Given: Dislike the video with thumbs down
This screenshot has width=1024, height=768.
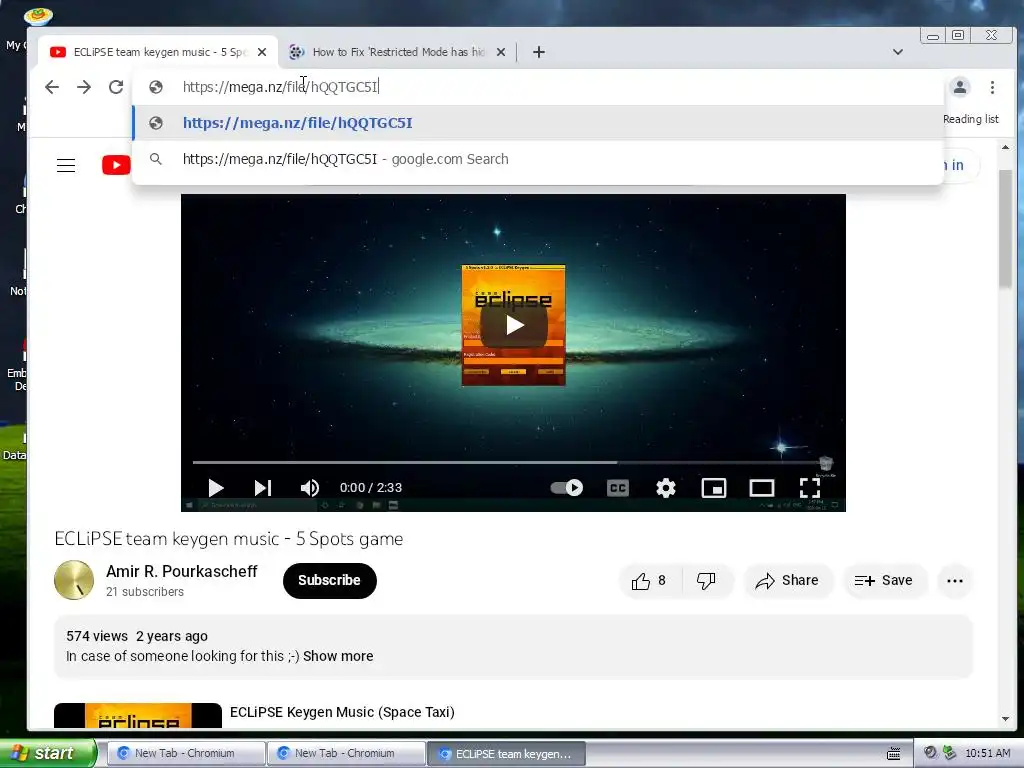Looking at the screenshot, I should click(707, 581).
